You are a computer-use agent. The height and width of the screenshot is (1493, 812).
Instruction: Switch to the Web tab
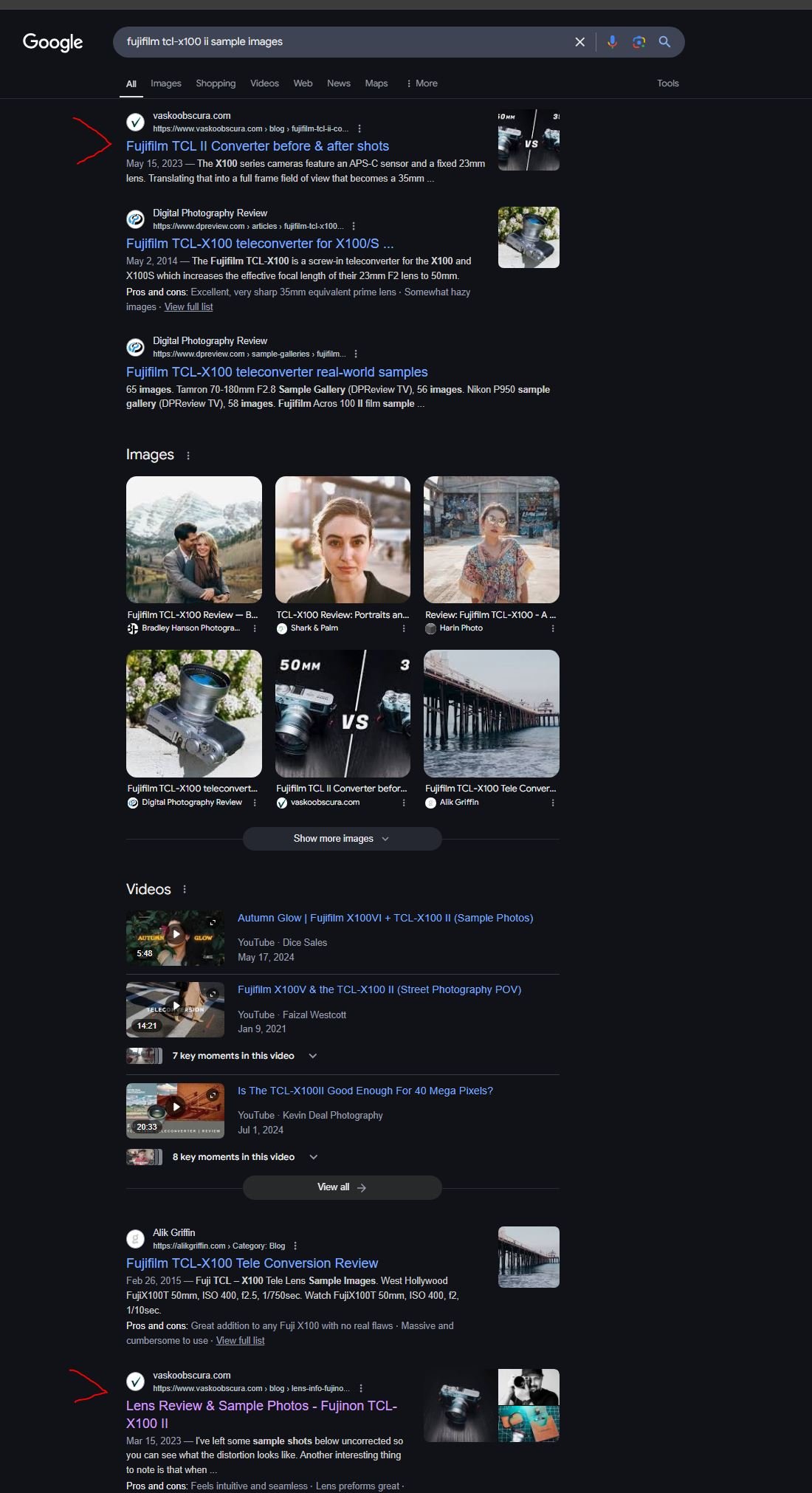pos(303,83)
